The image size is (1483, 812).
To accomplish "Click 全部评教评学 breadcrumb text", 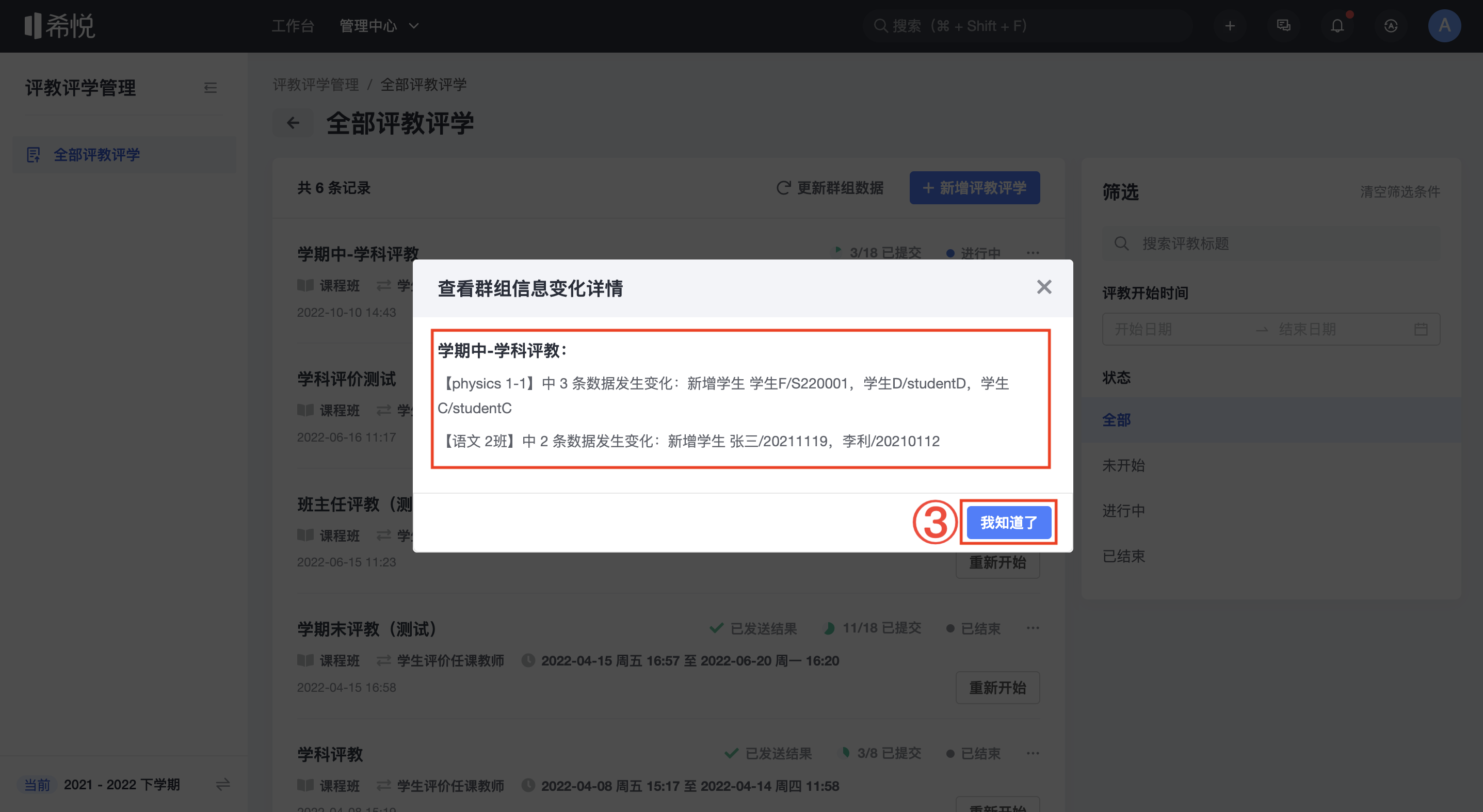I will tap(424, 85).
